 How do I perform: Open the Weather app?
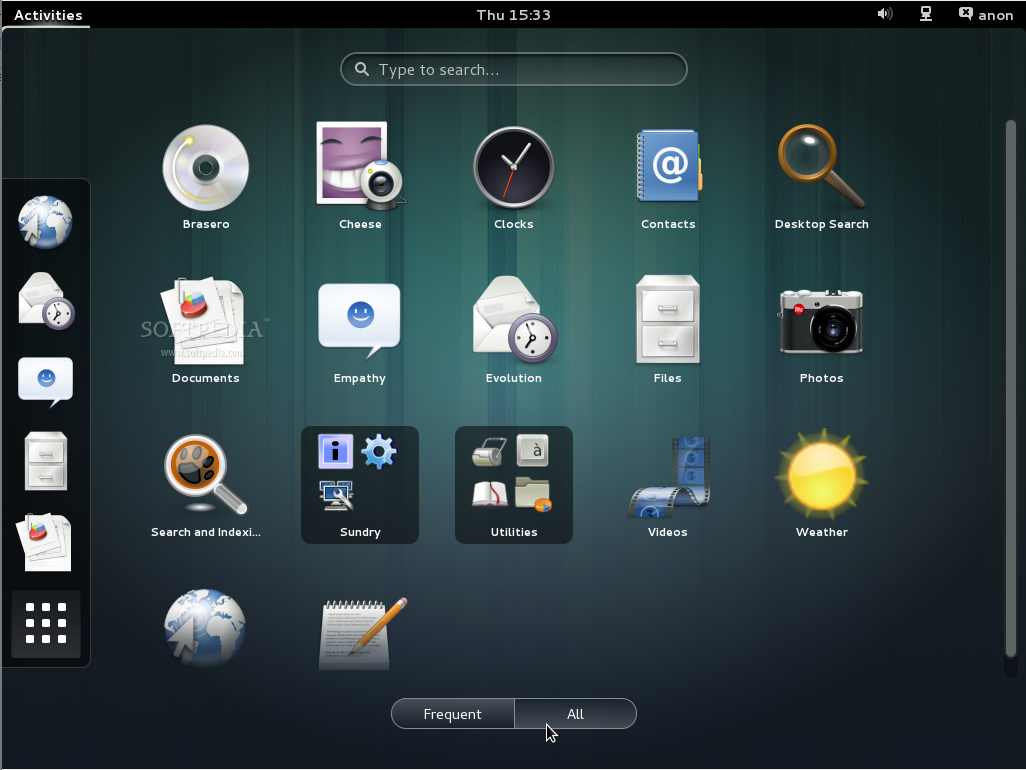(x=822, y=485)
